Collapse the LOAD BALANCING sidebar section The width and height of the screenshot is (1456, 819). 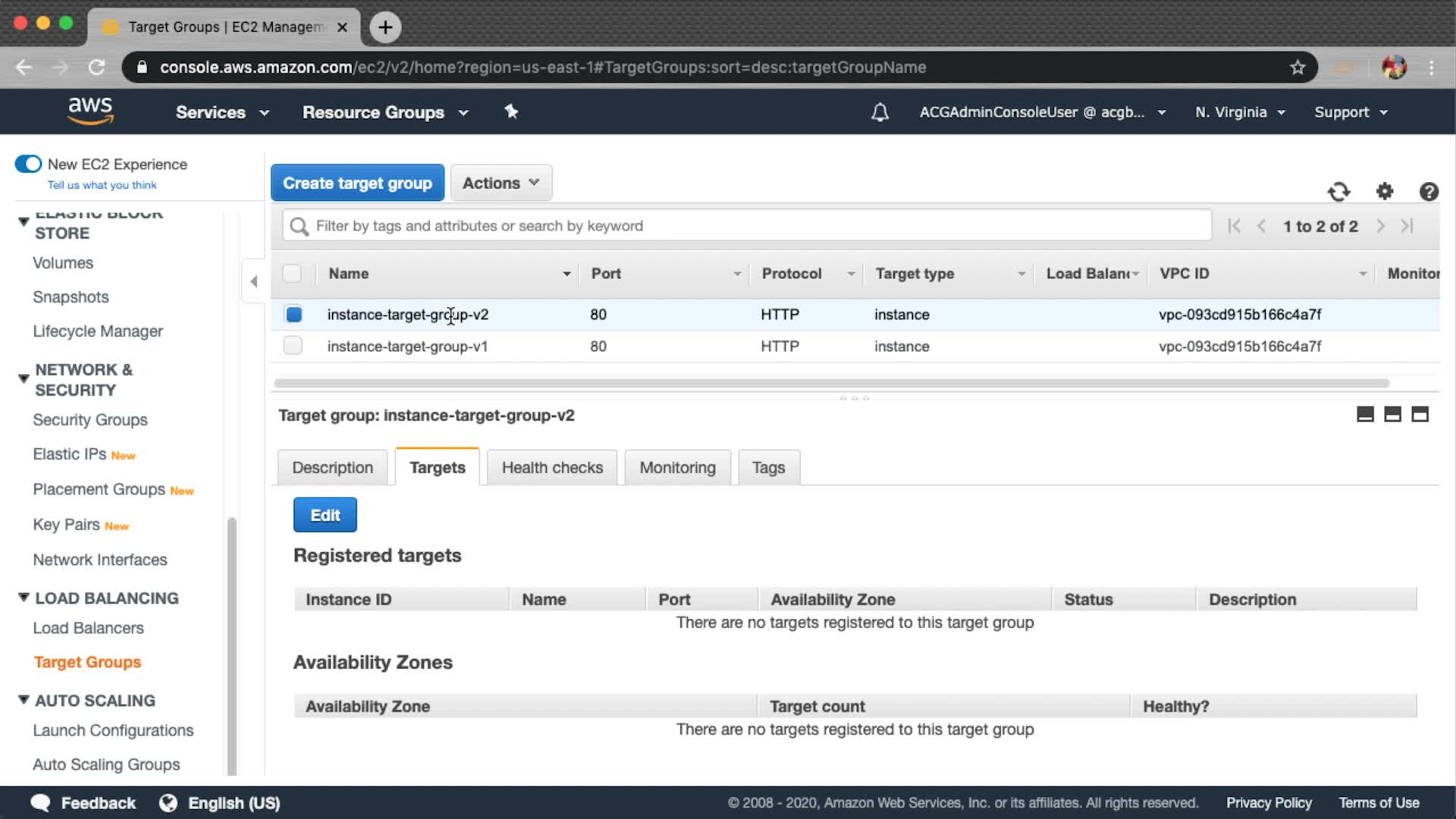pyautogui.click(x=24, y=598)
